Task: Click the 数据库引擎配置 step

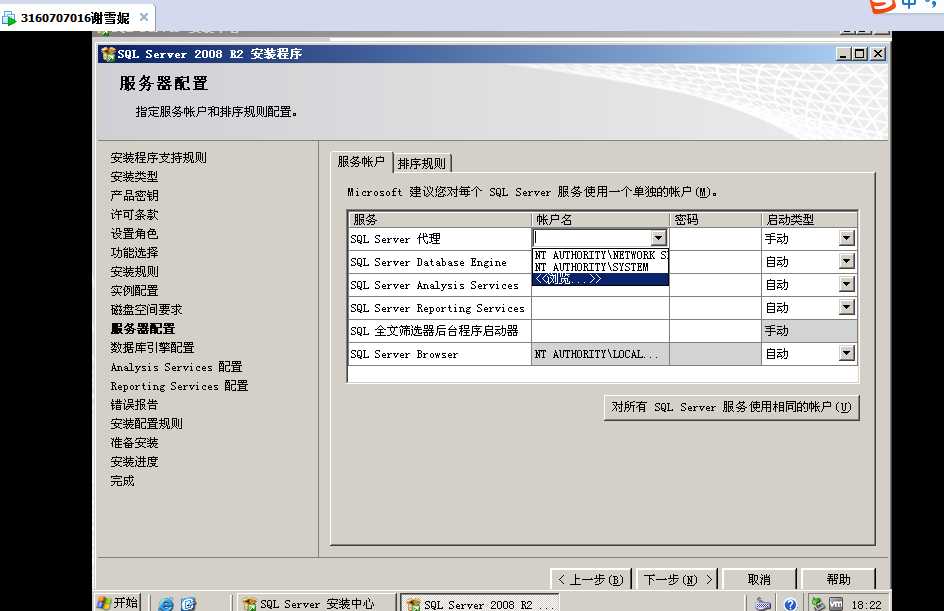Action: (x=152, y=347)
